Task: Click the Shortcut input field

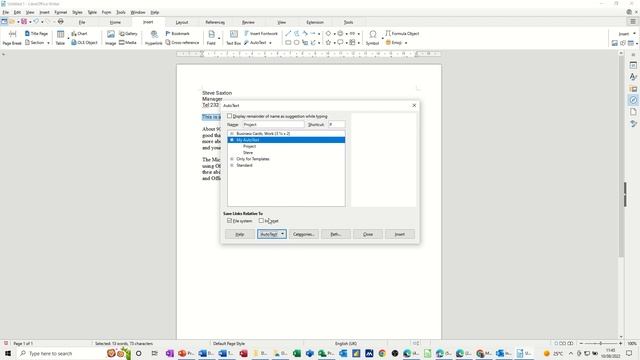Action: [x=337, y=124]
